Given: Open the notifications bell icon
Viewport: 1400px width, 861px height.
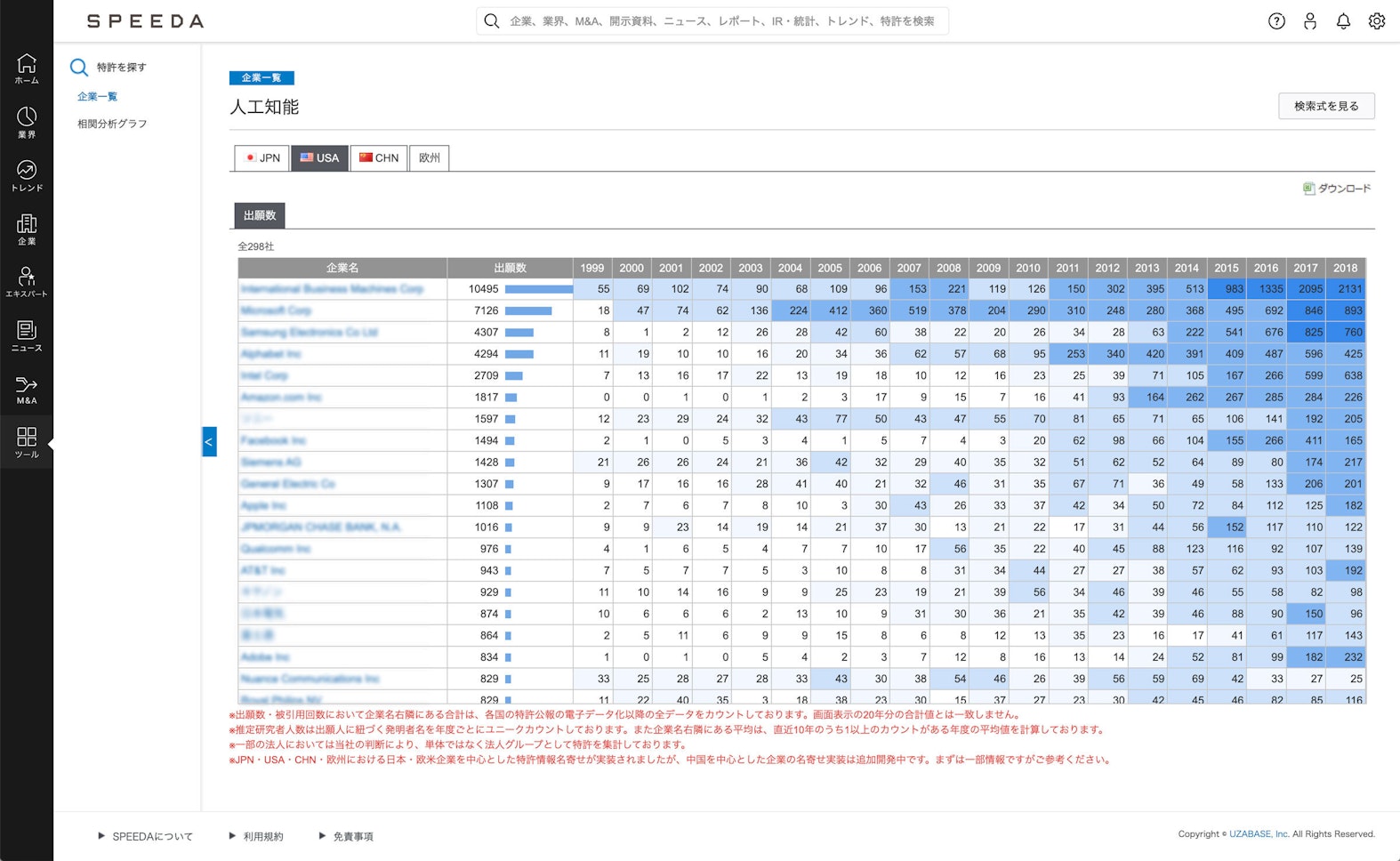Looking at the screenshot, I should pos(1343,21).
